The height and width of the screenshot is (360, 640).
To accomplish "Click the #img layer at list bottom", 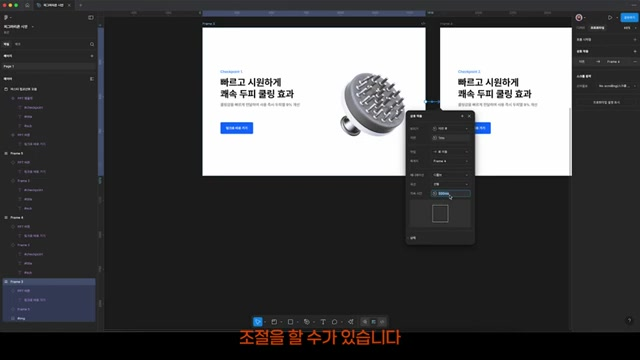I will coord(21,318).
